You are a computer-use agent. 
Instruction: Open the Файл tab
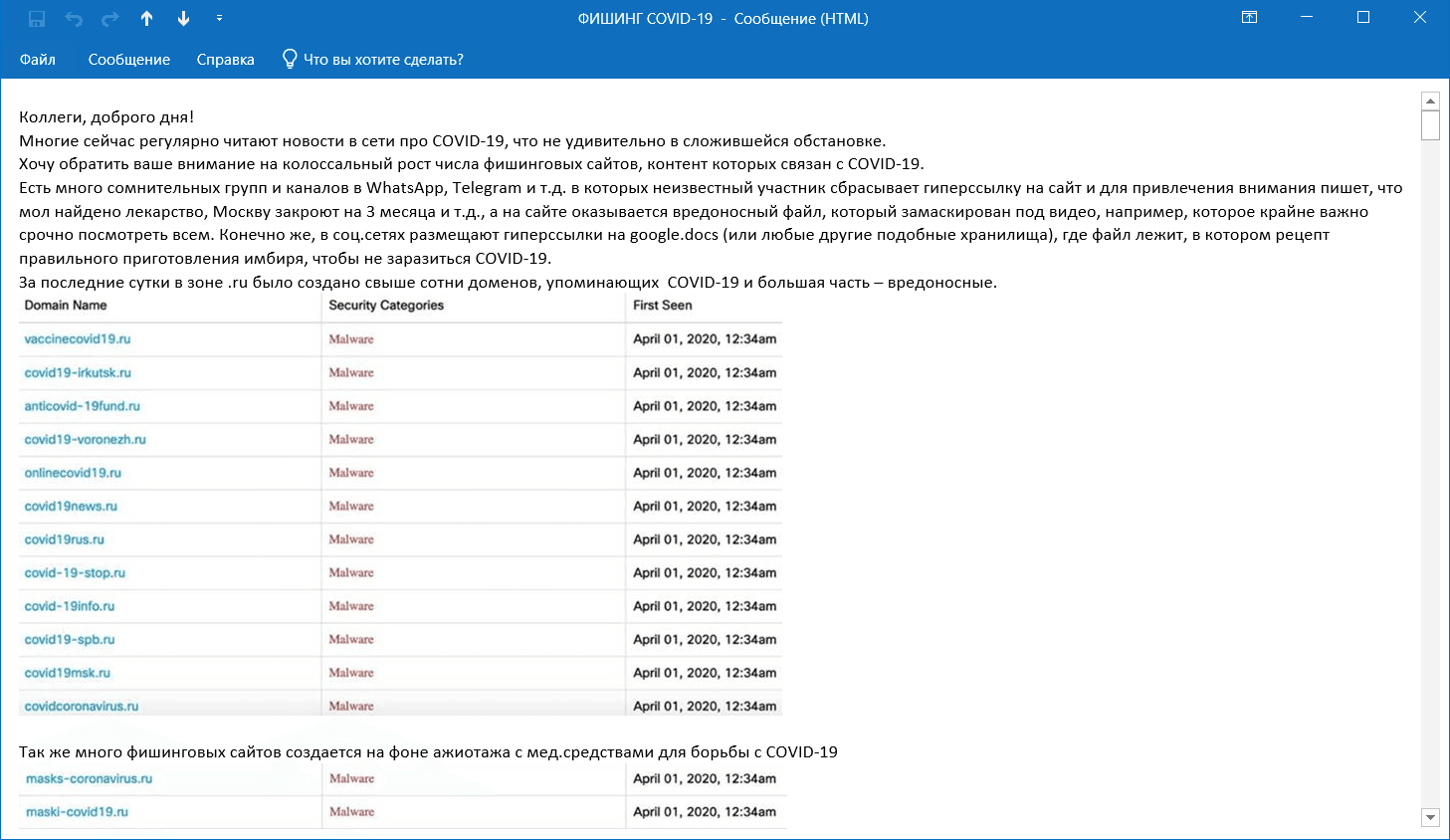point(38,60)
